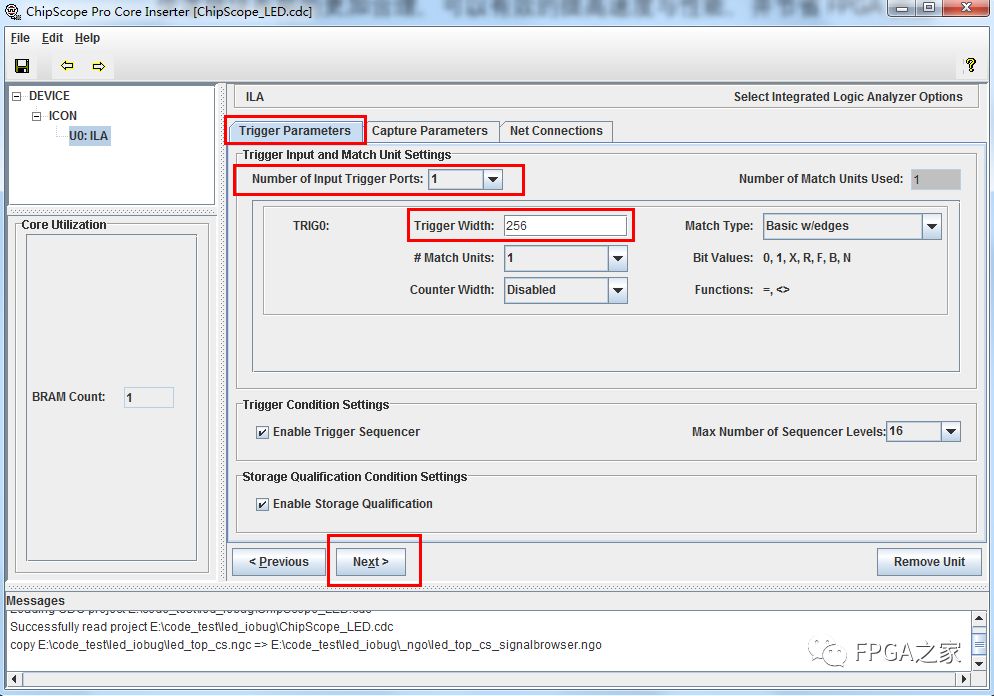Click the 'Successfully read project' message line

[202, 627]
